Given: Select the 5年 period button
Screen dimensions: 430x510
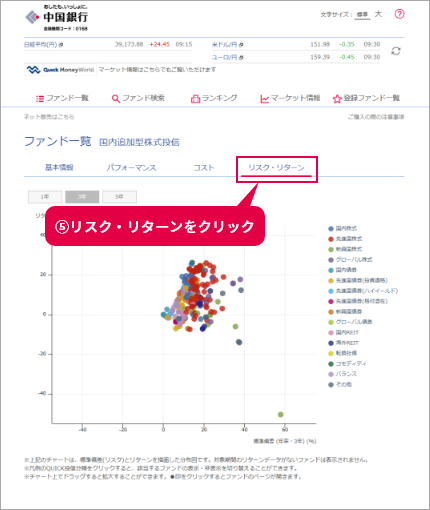Looking at the screenshot, I should 119,197.
